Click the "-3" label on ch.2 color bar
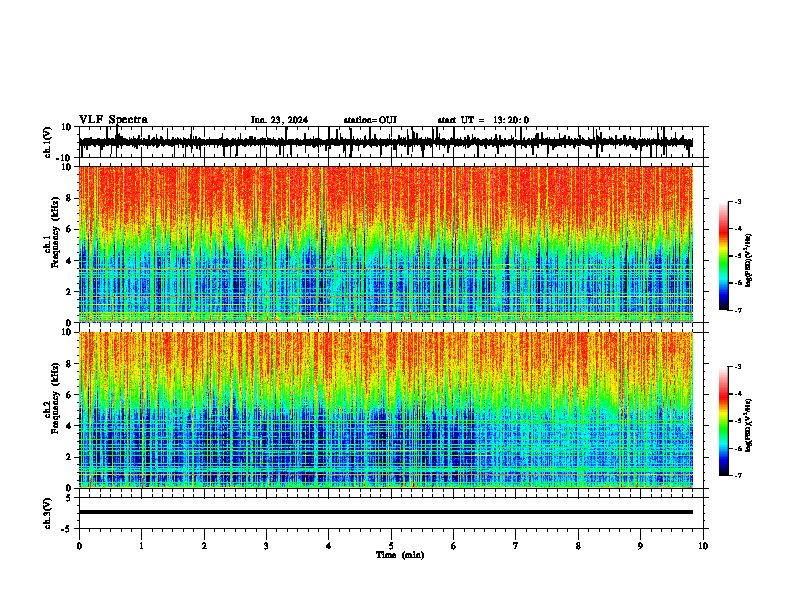The image size is (792, 612). point(738,367)
